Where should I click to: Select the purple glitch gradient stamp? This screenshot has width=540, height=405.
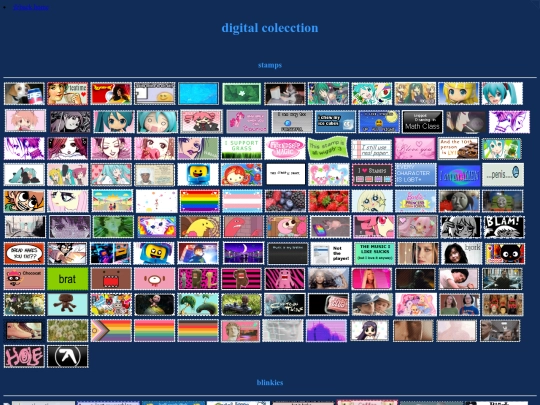(x=326, y=330)
